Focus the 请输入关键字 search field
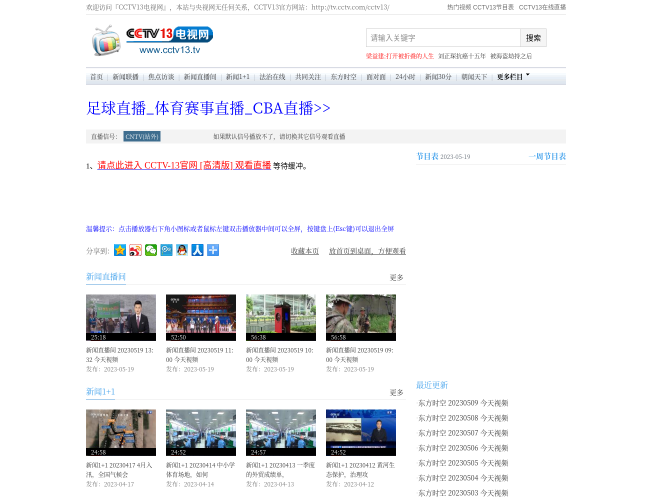The width and height of the screenshot is (650, 500). pos(443,38)
